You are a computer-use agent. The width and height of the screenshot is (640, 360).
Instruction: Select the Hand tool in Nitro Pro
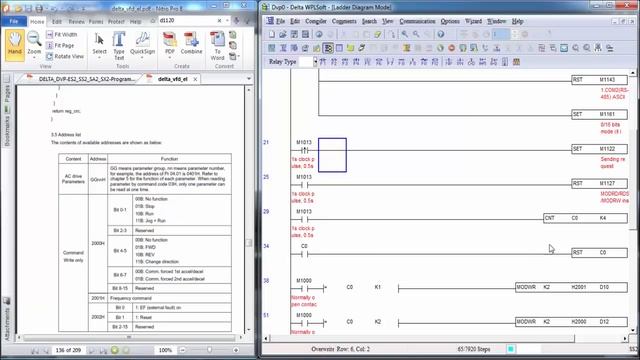15,45
